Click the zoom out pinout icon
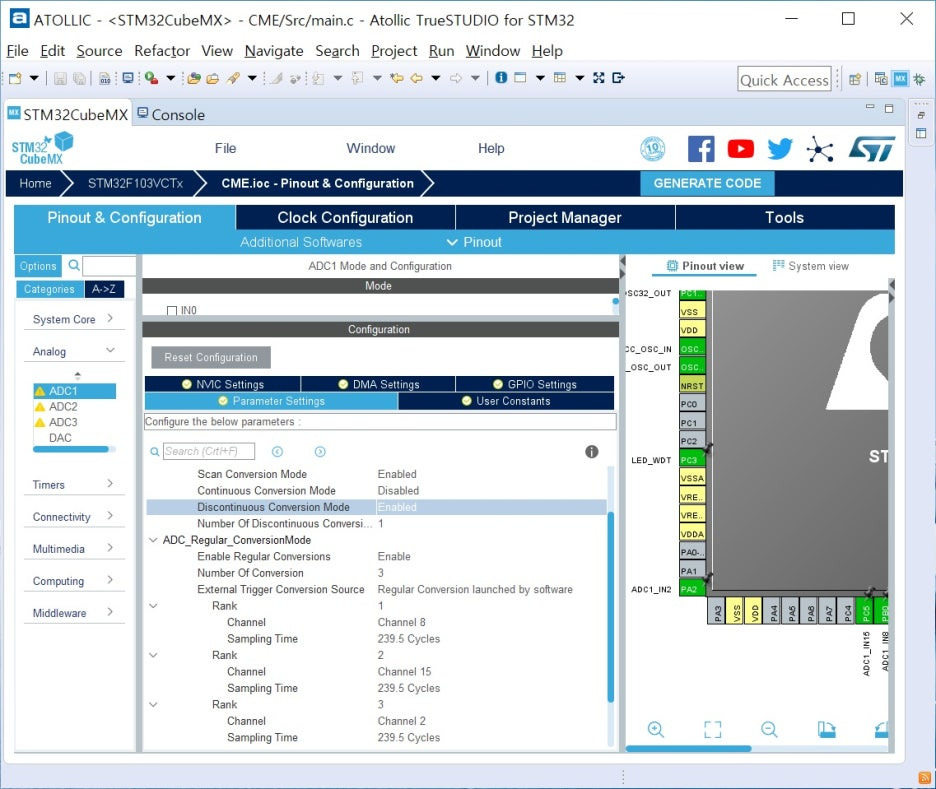This screenshot has height=789, width=936. [769, 729]
